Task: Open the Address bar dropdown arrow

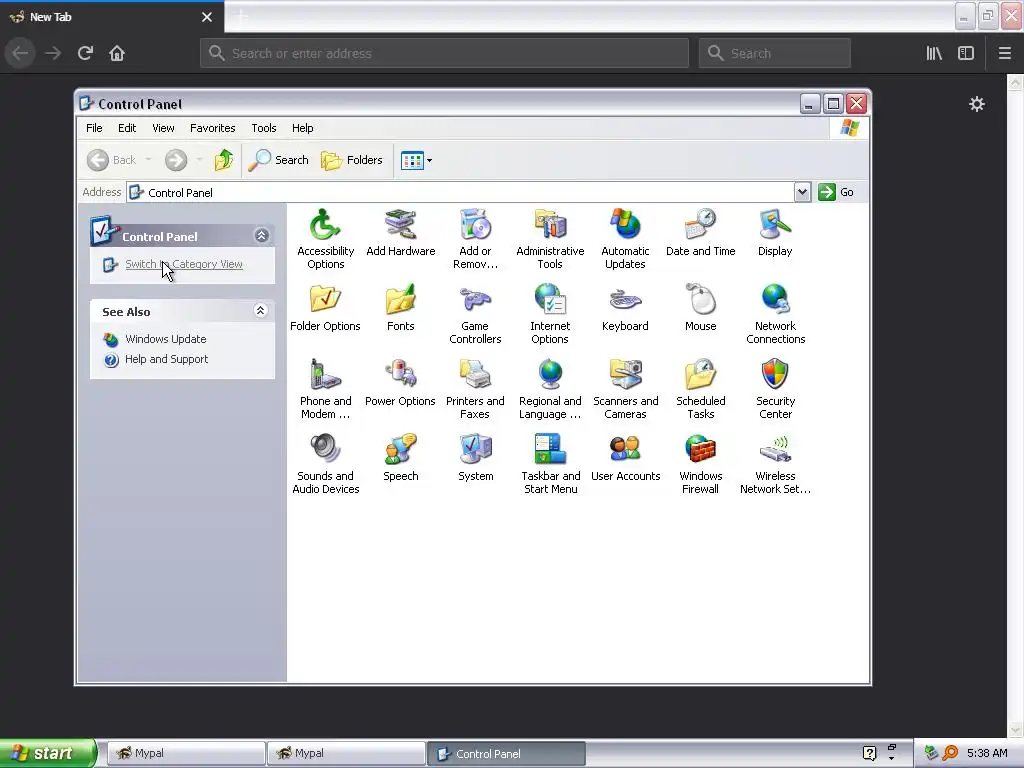Action: 802,192
